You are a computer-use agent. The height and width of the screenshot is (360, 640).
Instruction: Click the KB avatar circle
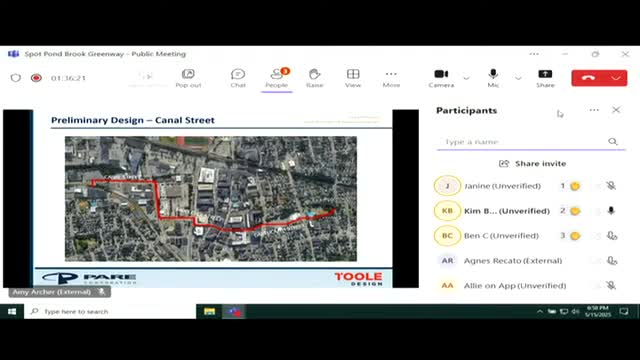447,211
